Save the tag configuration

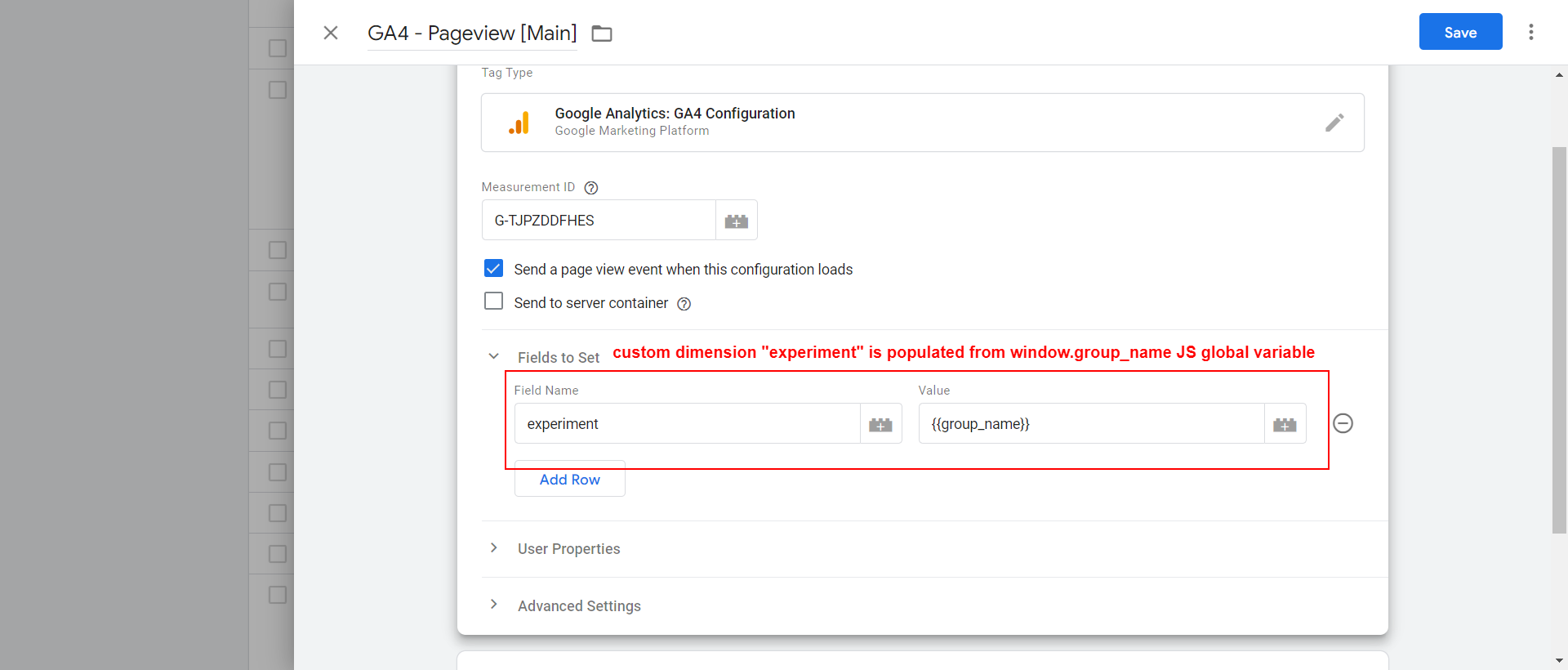[1460, 32]
